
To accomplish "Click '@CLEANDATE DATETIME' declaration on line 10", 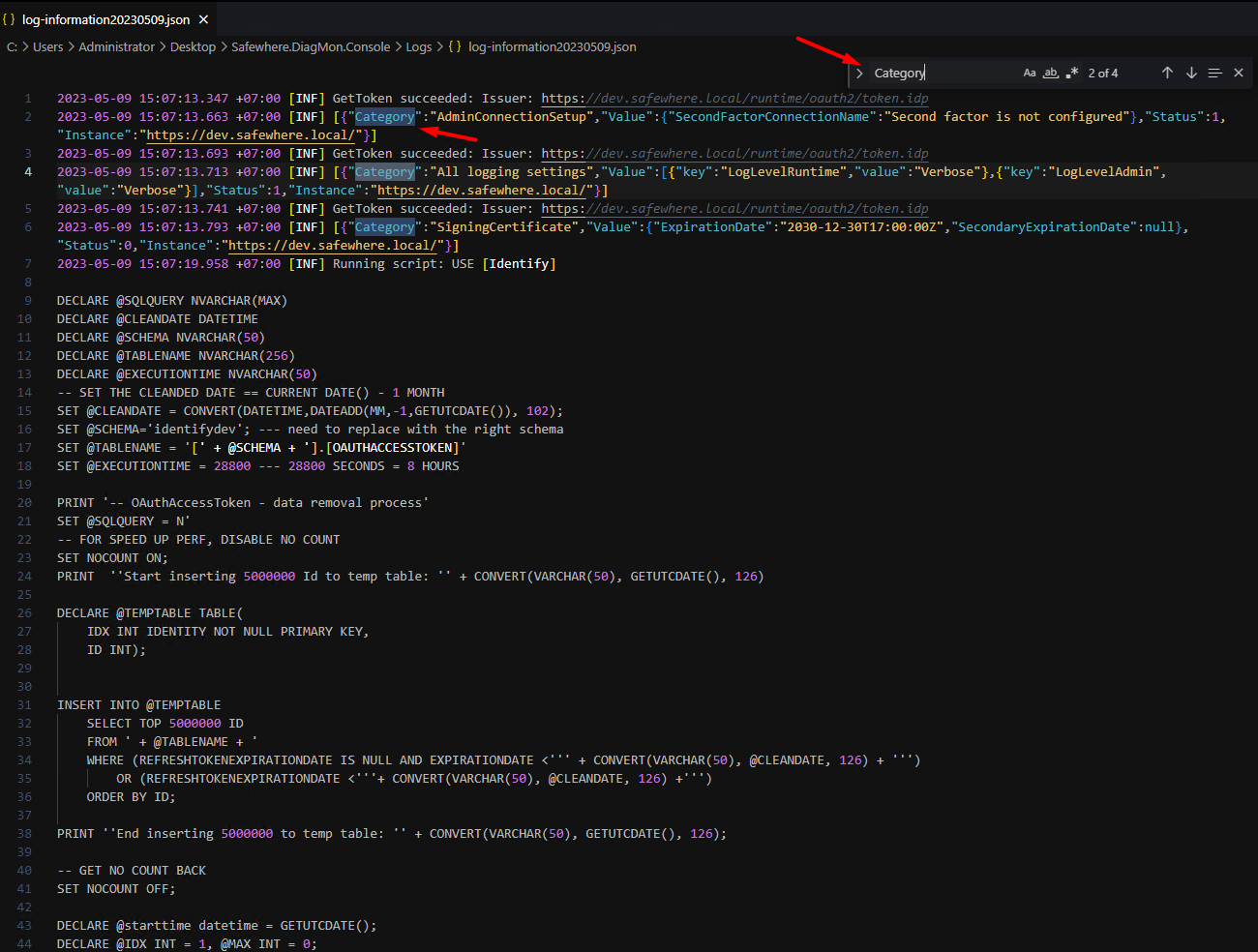I will point(188,318).
